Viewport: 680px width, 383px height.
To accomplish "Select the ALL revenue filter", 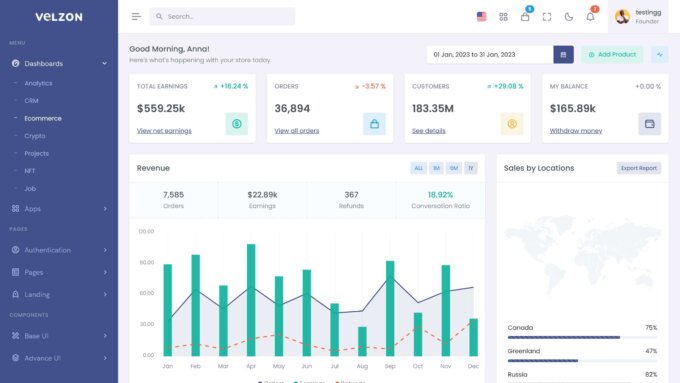I will tap(418, 168).
